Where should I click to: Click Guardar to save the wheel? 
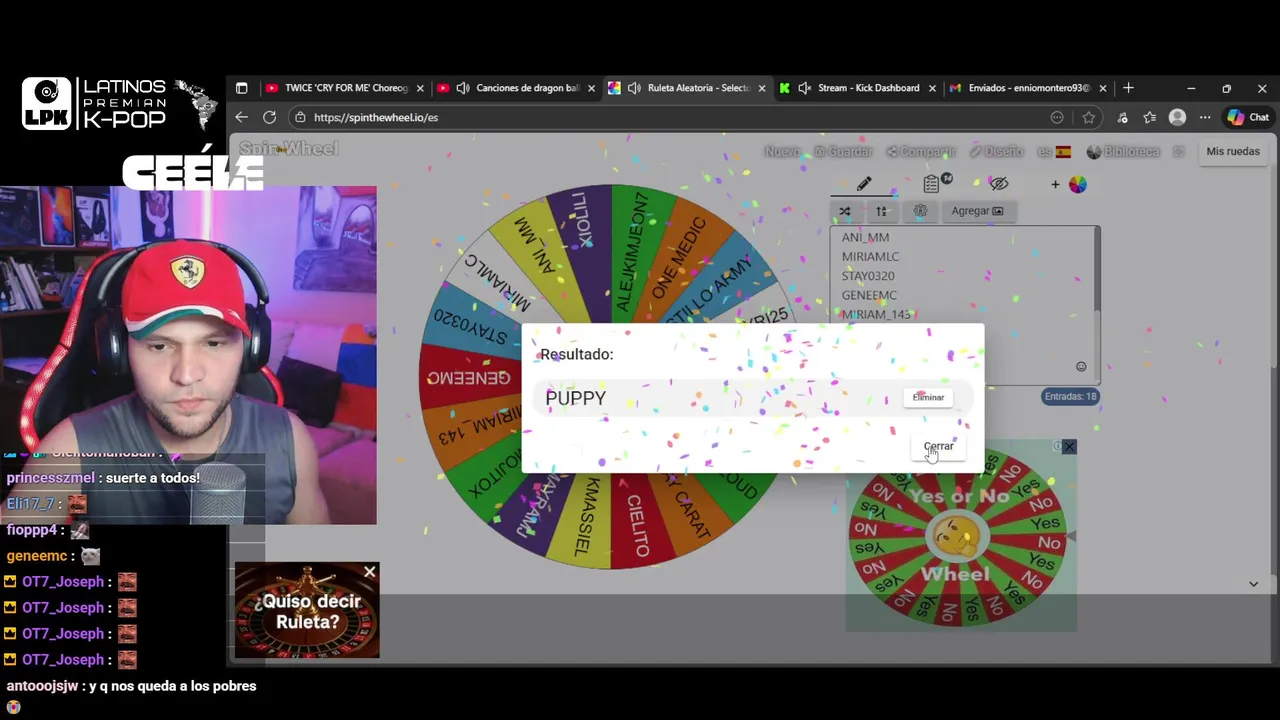(x=843, y=152)
